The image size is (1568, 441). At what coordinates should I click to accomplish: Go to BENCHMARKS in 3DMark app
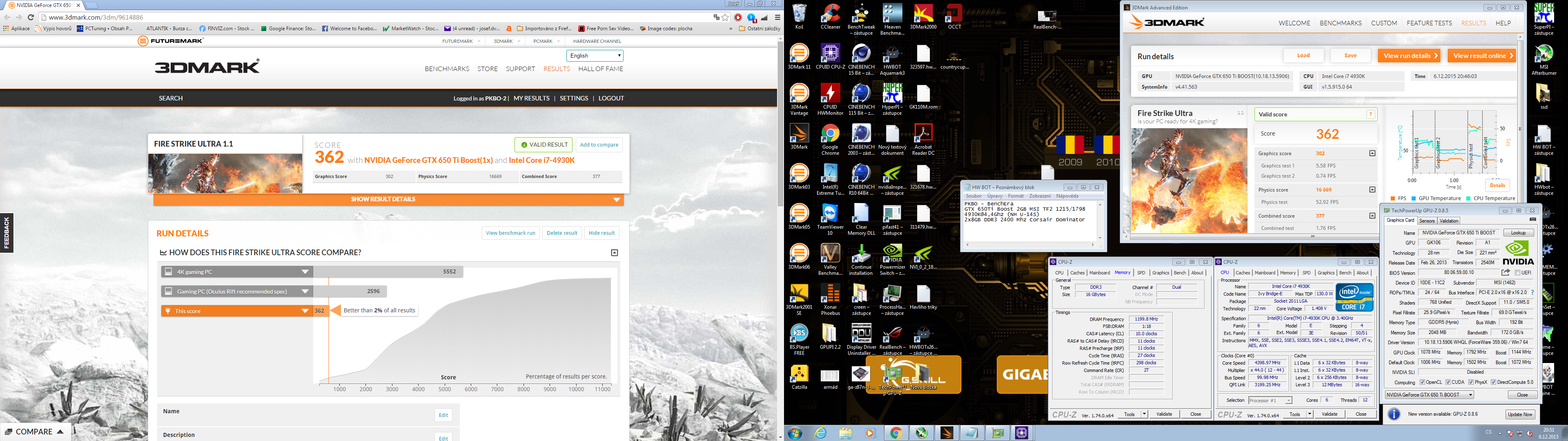tap(1340, 23)
